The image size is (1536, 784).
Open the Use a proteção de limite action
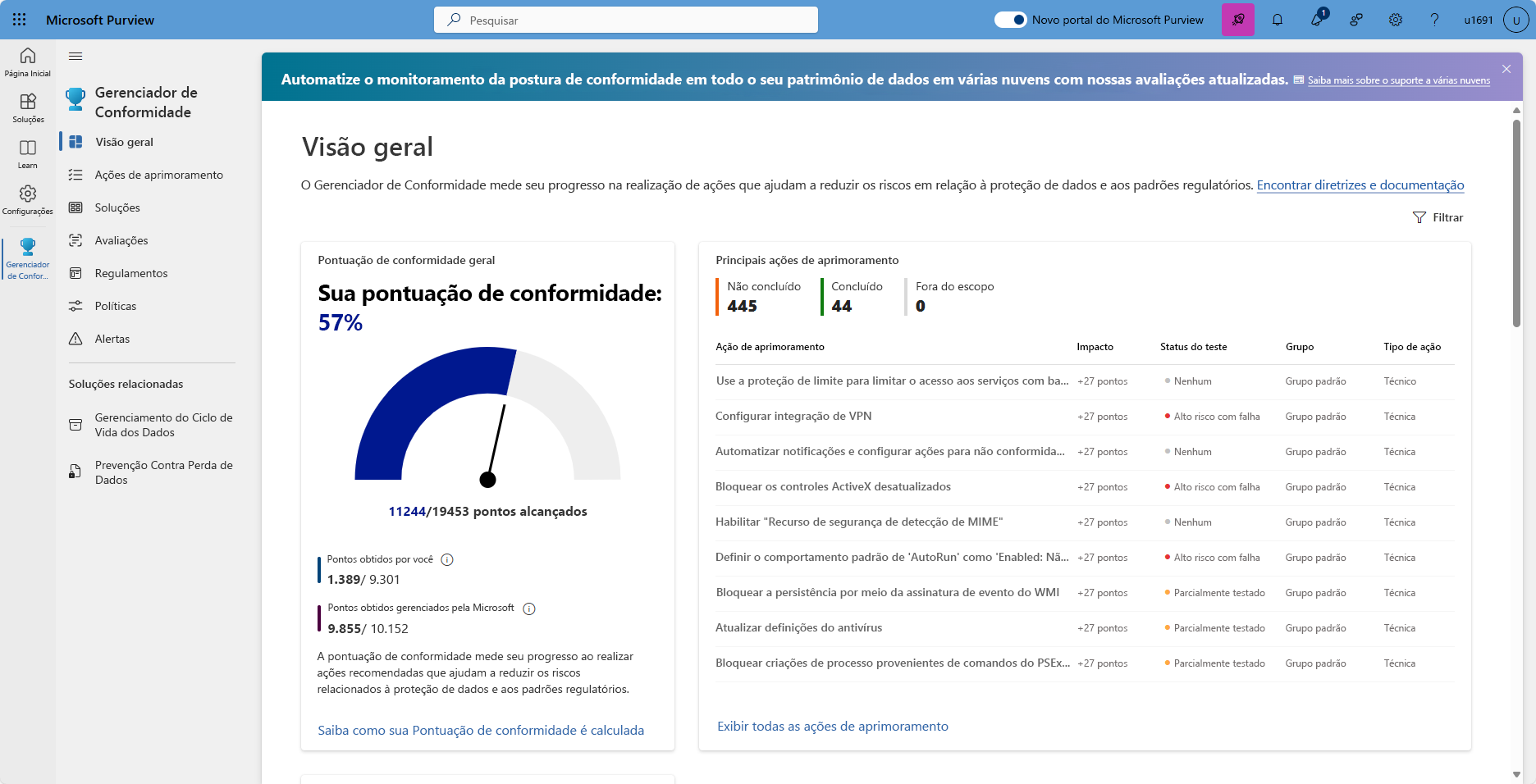point(892,381)
